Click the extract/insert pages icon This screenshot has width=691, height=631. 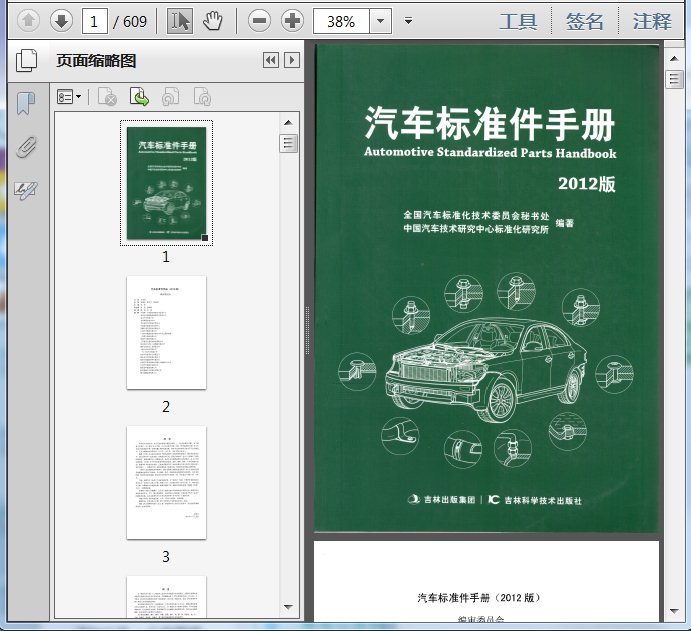tap(139, 97)
